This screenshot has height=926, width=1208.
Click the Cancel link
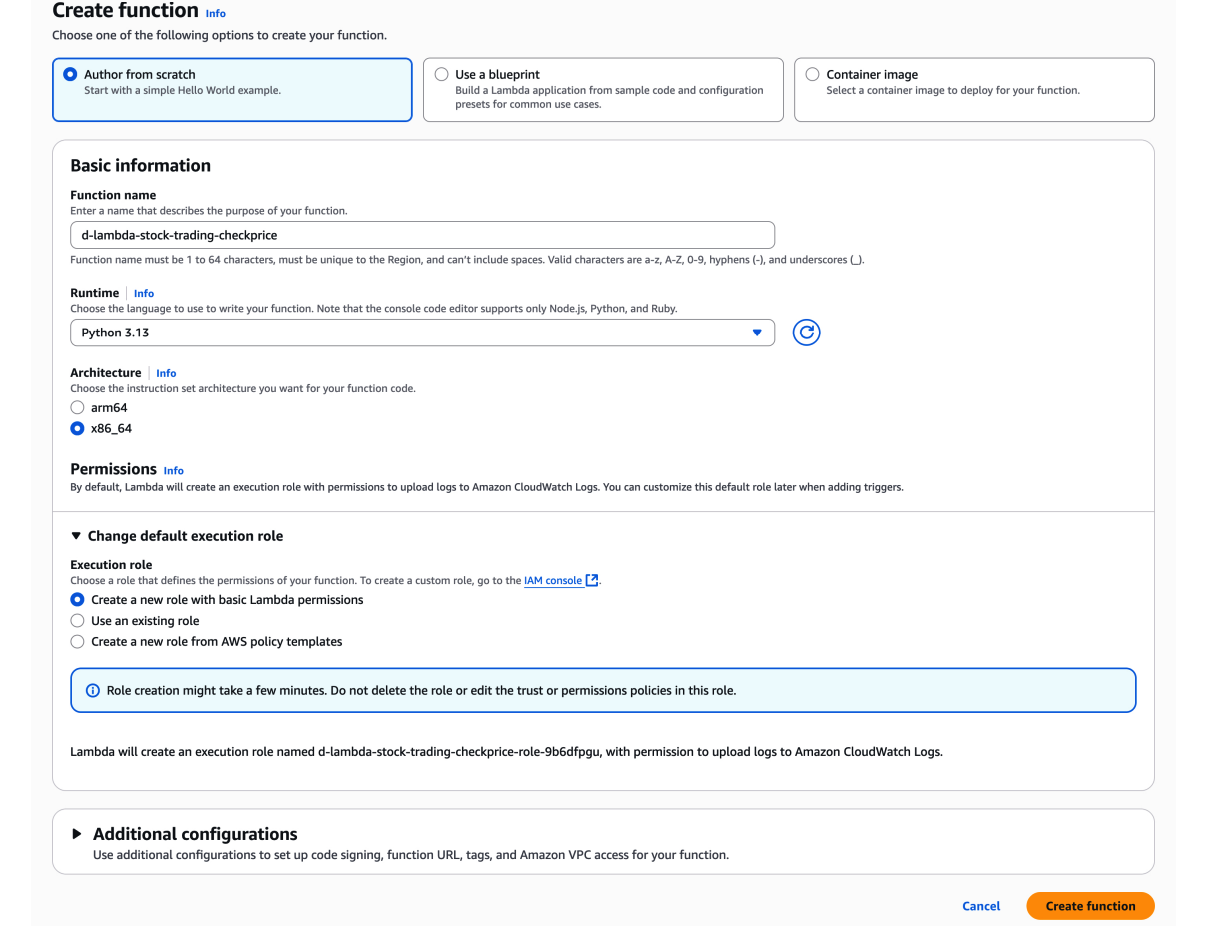[x=980, y=906]
